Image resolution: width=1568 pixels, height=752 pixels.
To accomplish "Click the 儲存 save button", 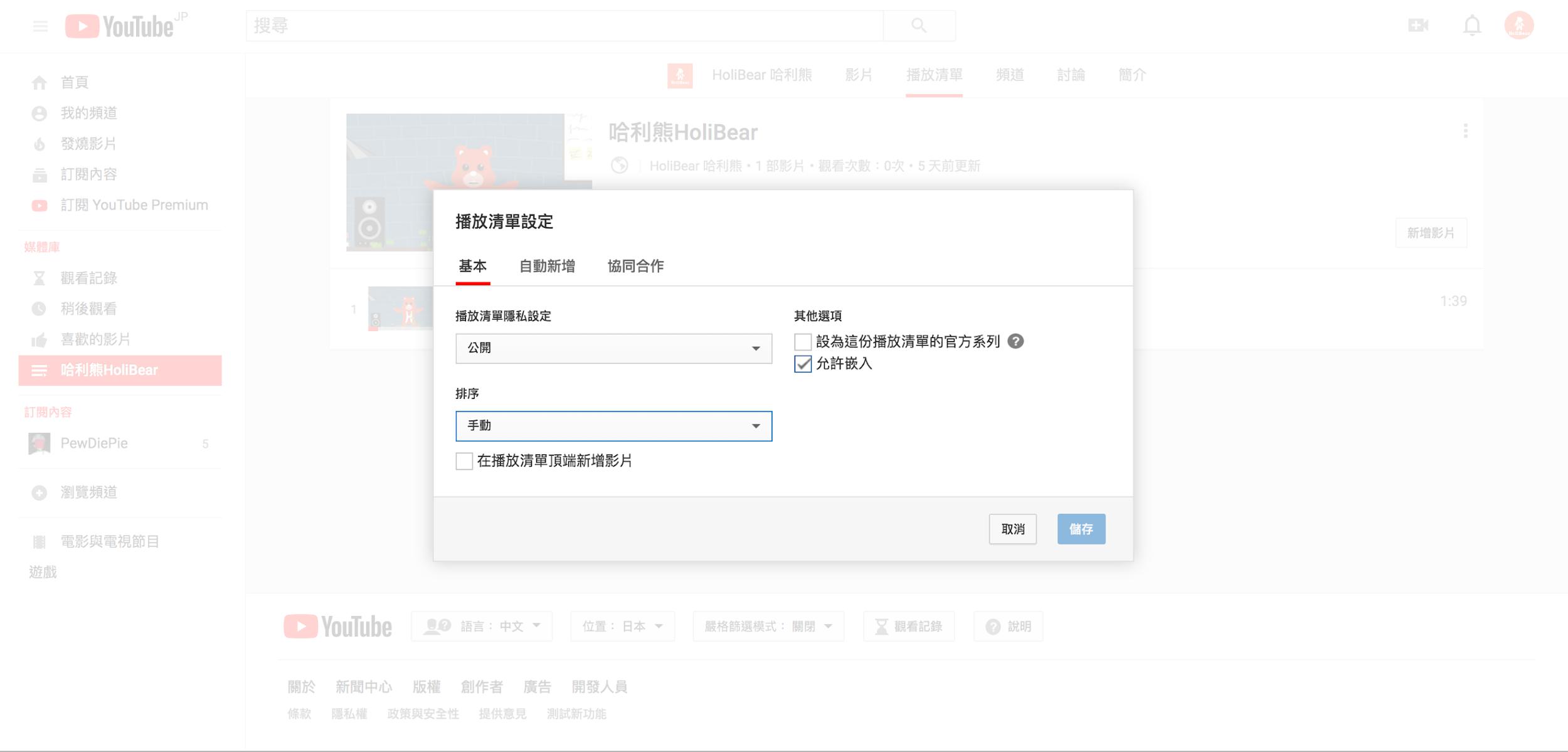I will click(x=1081, y=529).
